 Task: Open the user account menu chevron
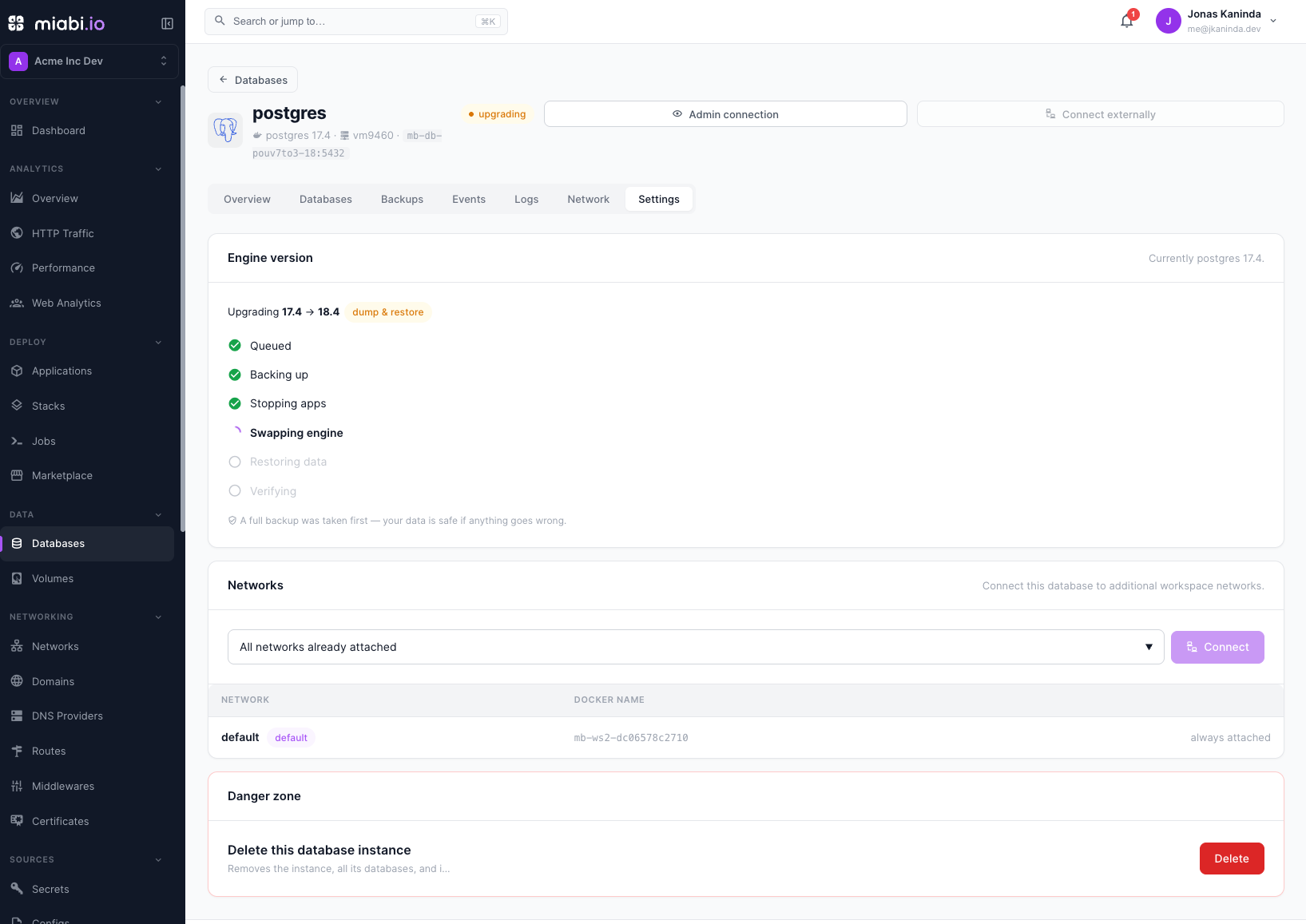point(1273,21)
